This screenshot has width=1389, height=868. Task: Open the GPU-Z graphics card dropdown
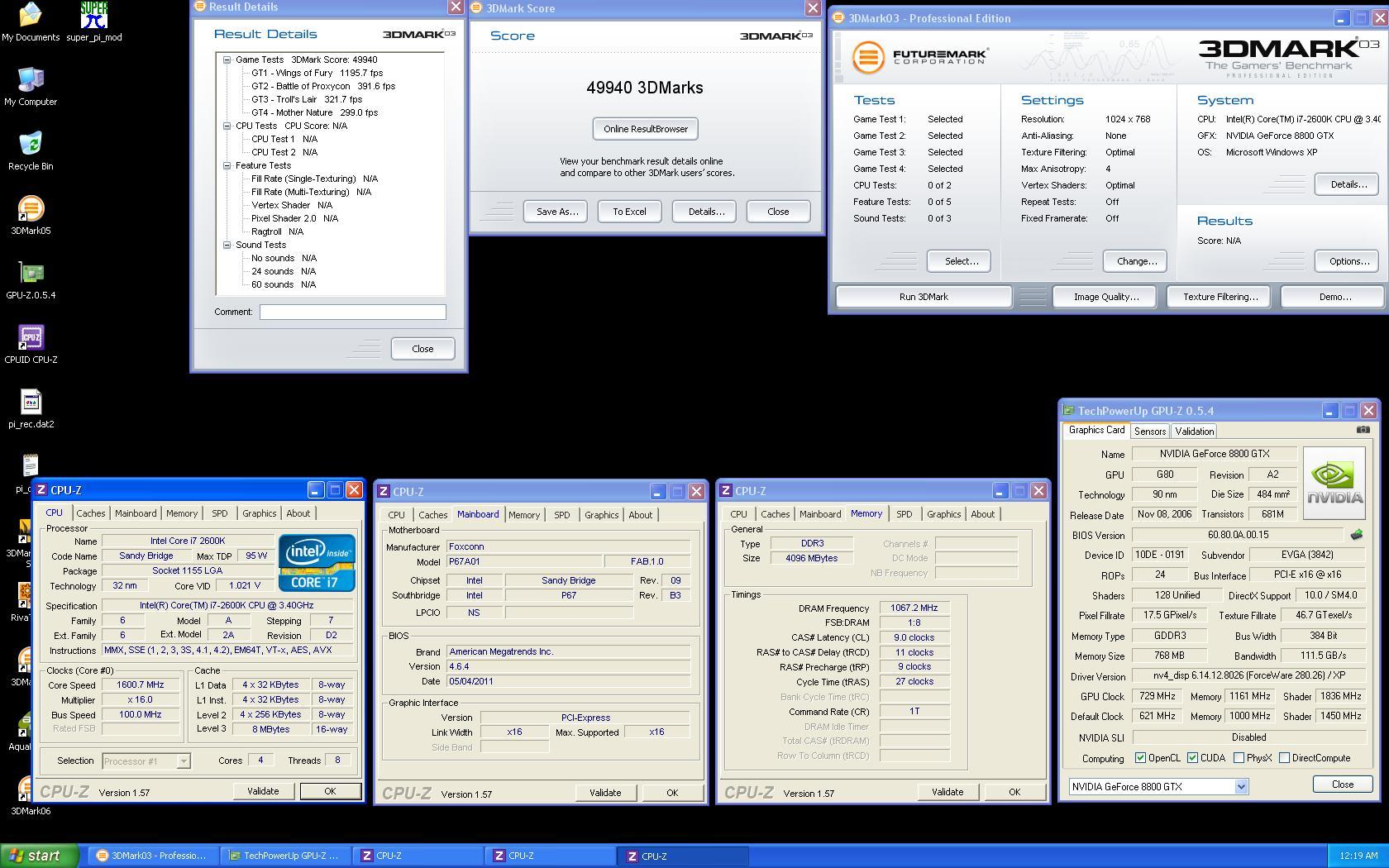pos(1241,787)
